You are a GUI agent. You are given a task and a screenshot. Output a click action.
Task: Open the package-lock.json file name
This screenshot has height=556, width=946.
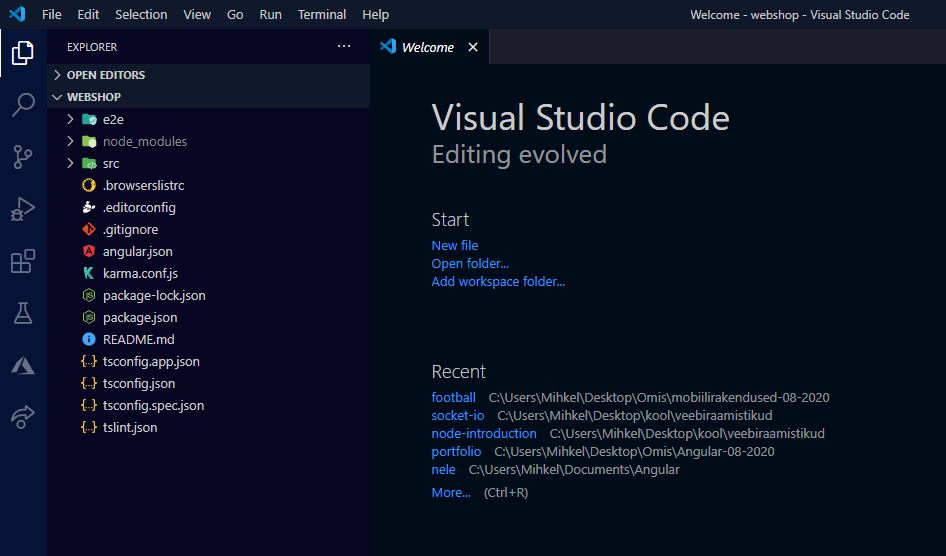click(154, 295)
